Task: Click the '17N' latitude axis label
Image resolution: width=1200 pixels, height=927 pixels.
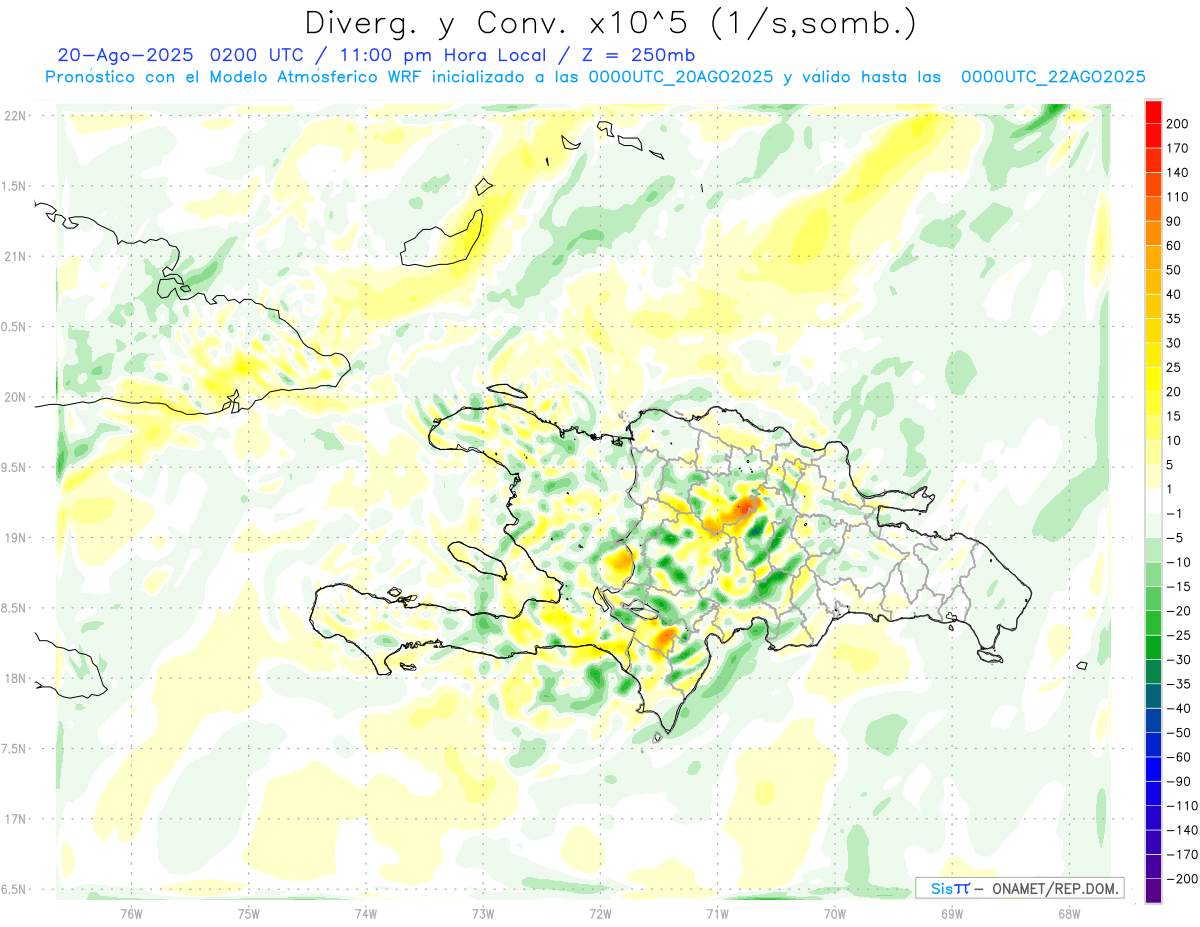Action: 14,819
